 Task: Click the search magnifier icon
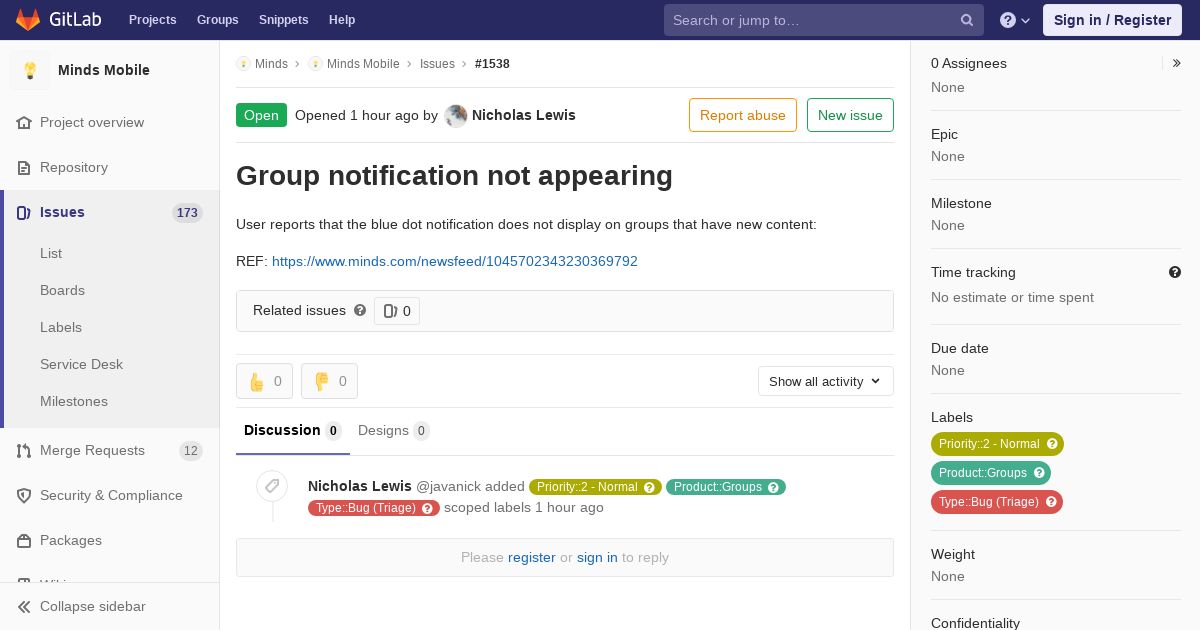click(x=967, y=20)
